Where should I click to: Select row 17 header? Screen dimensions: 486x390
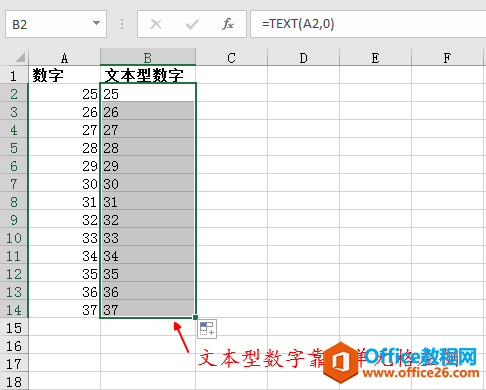pyautogui.click(x=14, y=363)
